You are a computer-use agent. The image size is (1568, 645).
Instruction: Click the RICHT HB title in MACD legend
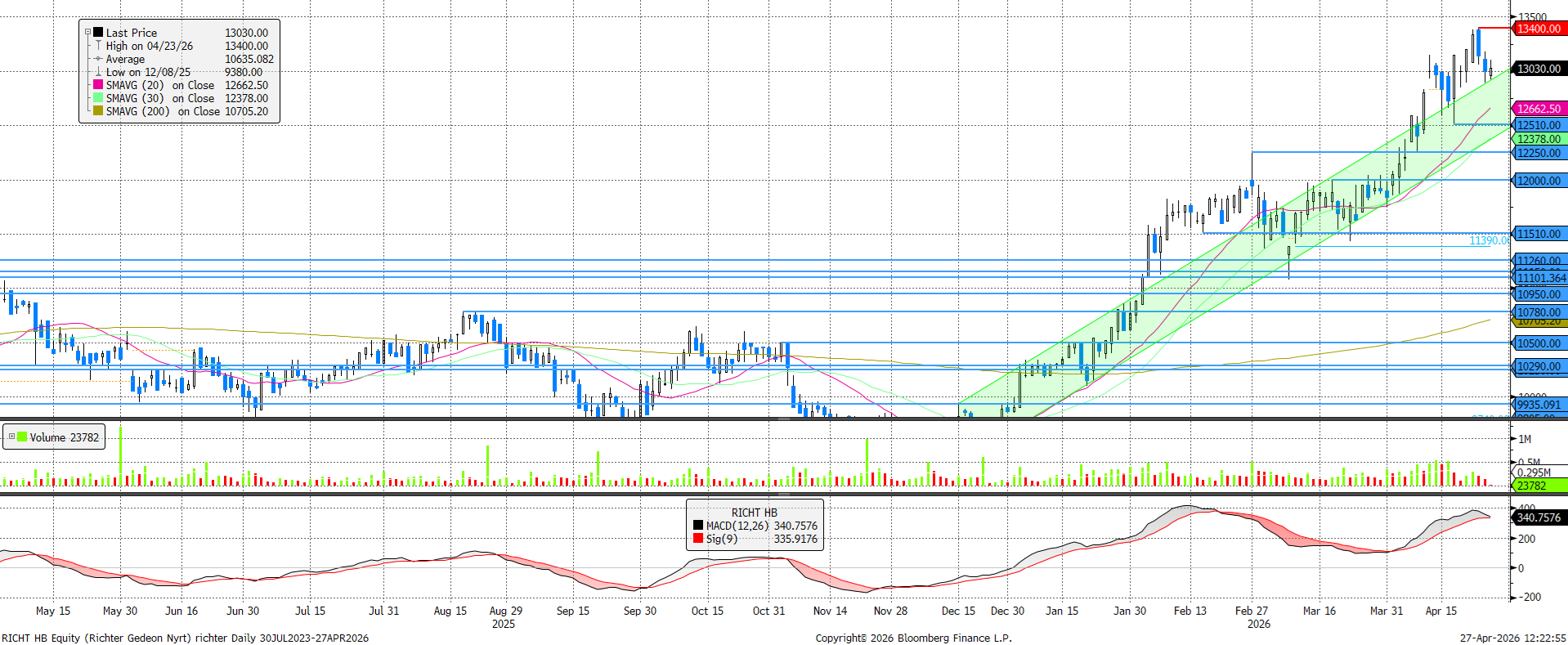(754, 513)
